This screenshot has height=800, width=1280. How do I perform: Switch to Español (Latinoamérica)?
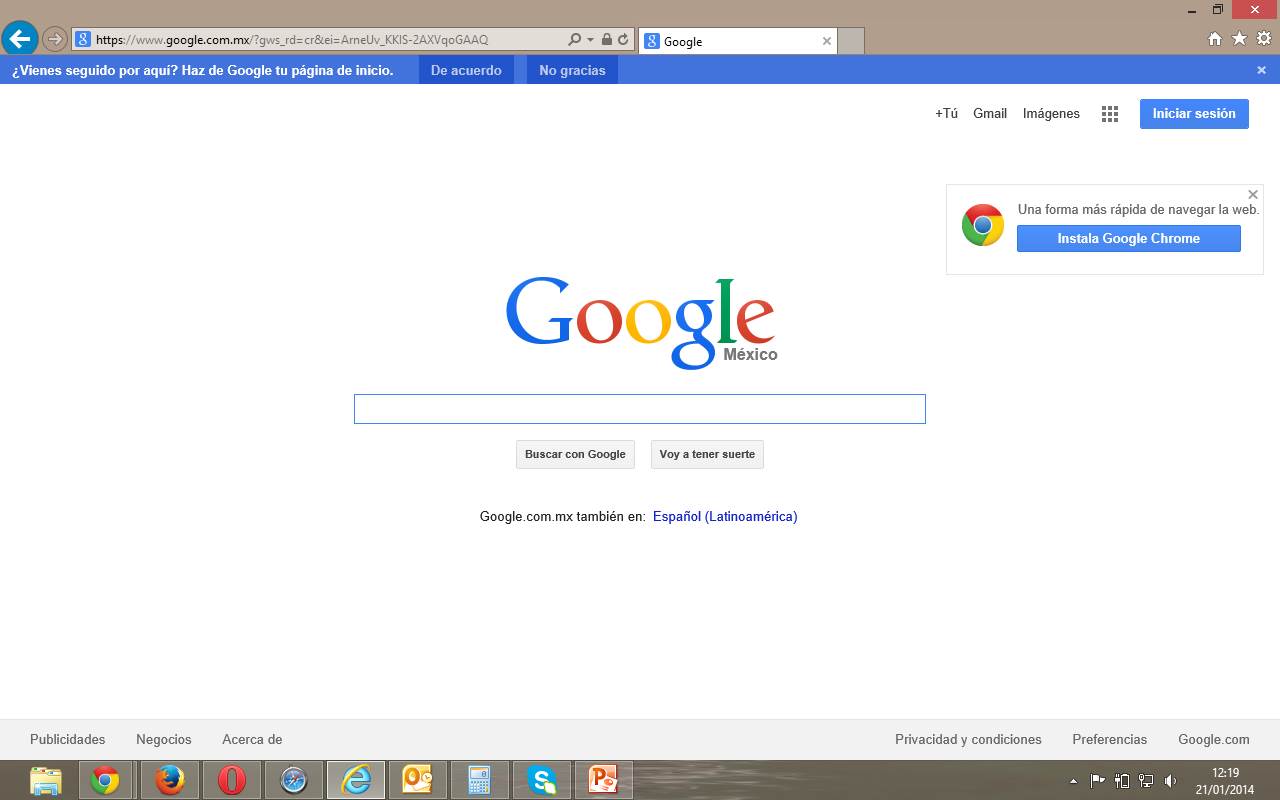[x=725, y=516]
